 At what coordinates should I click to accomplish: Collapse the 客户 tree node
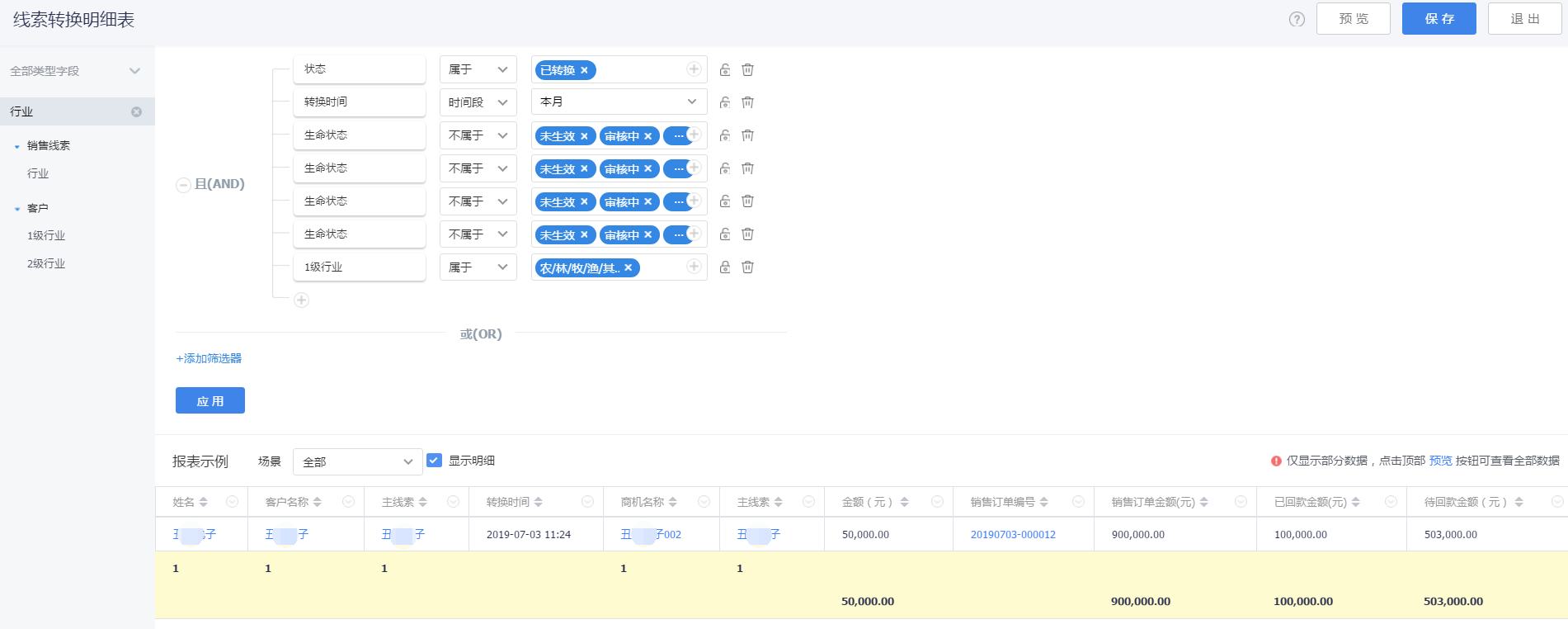point(17,209)
